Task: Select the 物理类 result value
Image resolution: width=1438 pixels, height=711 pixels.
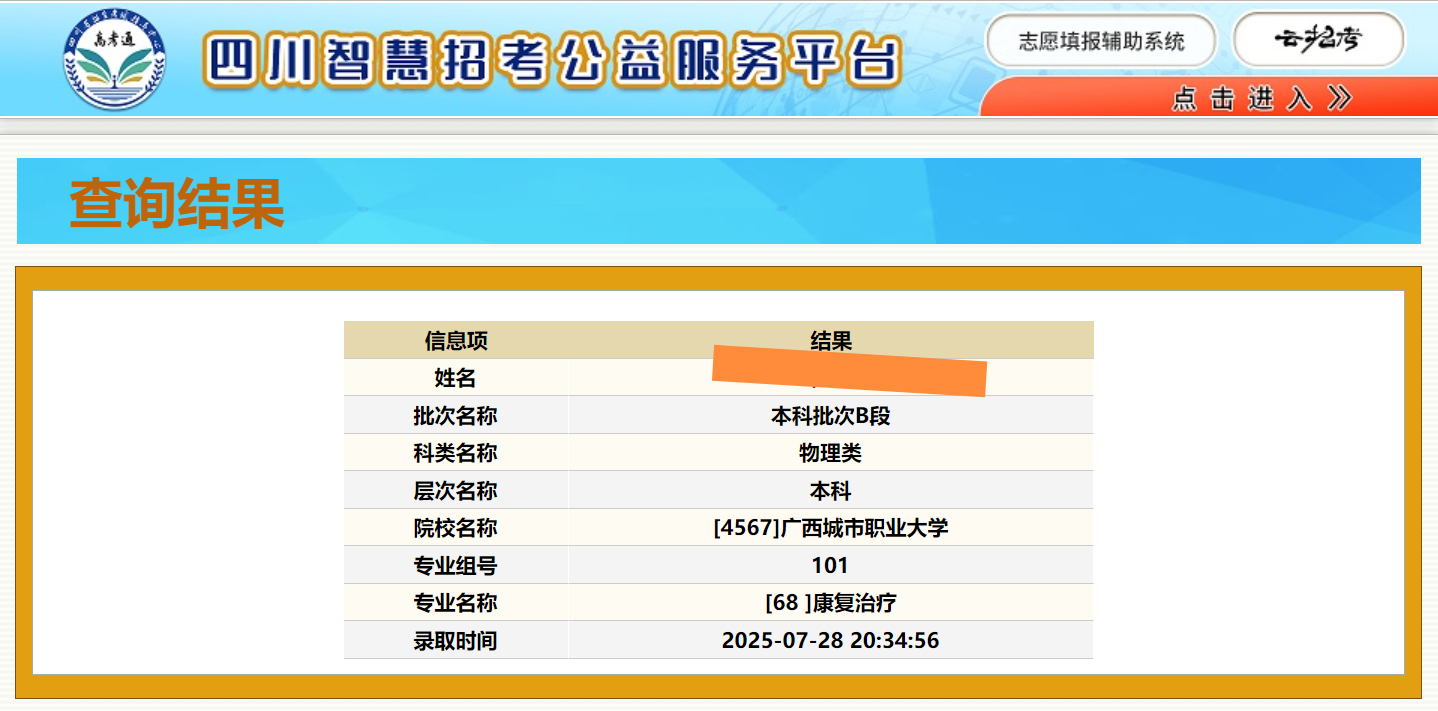Action: tap(830, 453)
